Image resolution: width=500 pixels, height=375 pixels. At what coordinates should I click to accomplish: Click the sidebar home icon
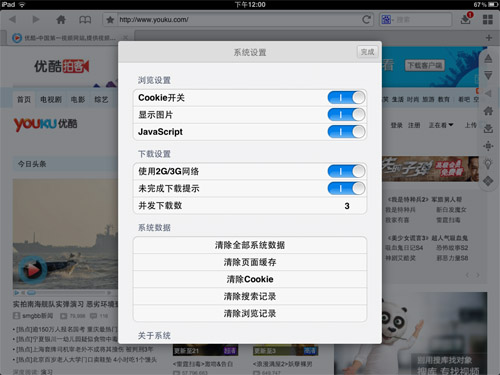488,111
